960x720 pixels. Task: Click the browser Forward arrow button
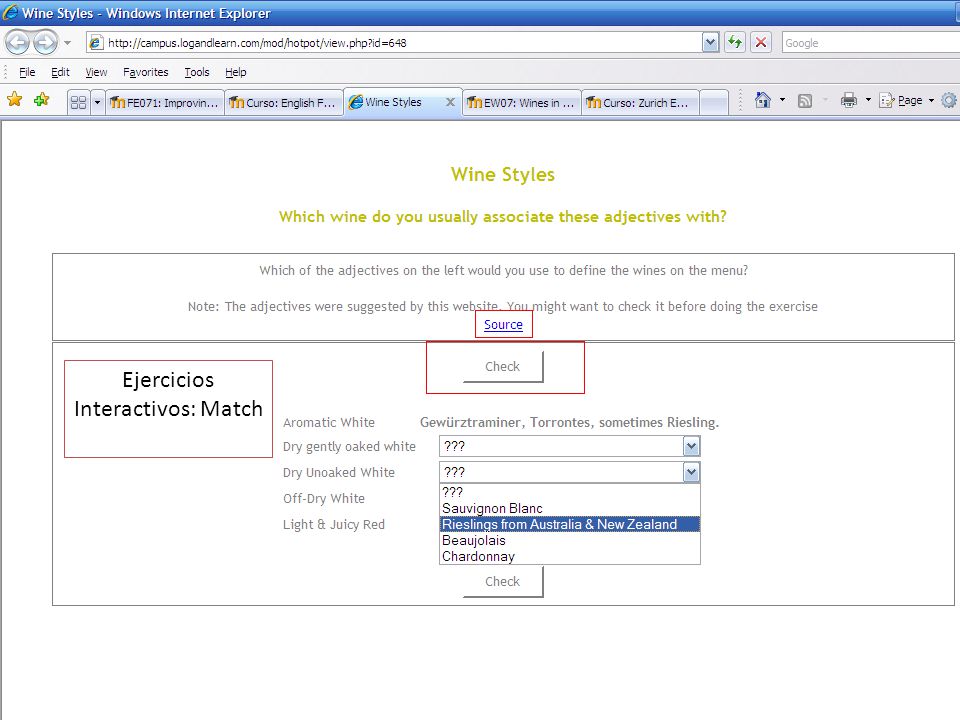45,43
